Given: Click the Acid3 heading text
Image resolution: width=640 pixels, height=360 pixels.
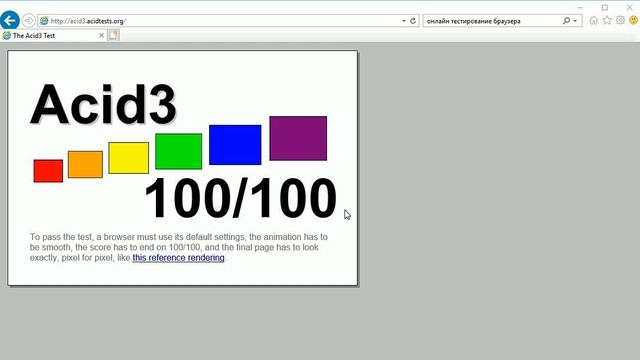Looking at the screenshot, I should click(x=103, y=105).
